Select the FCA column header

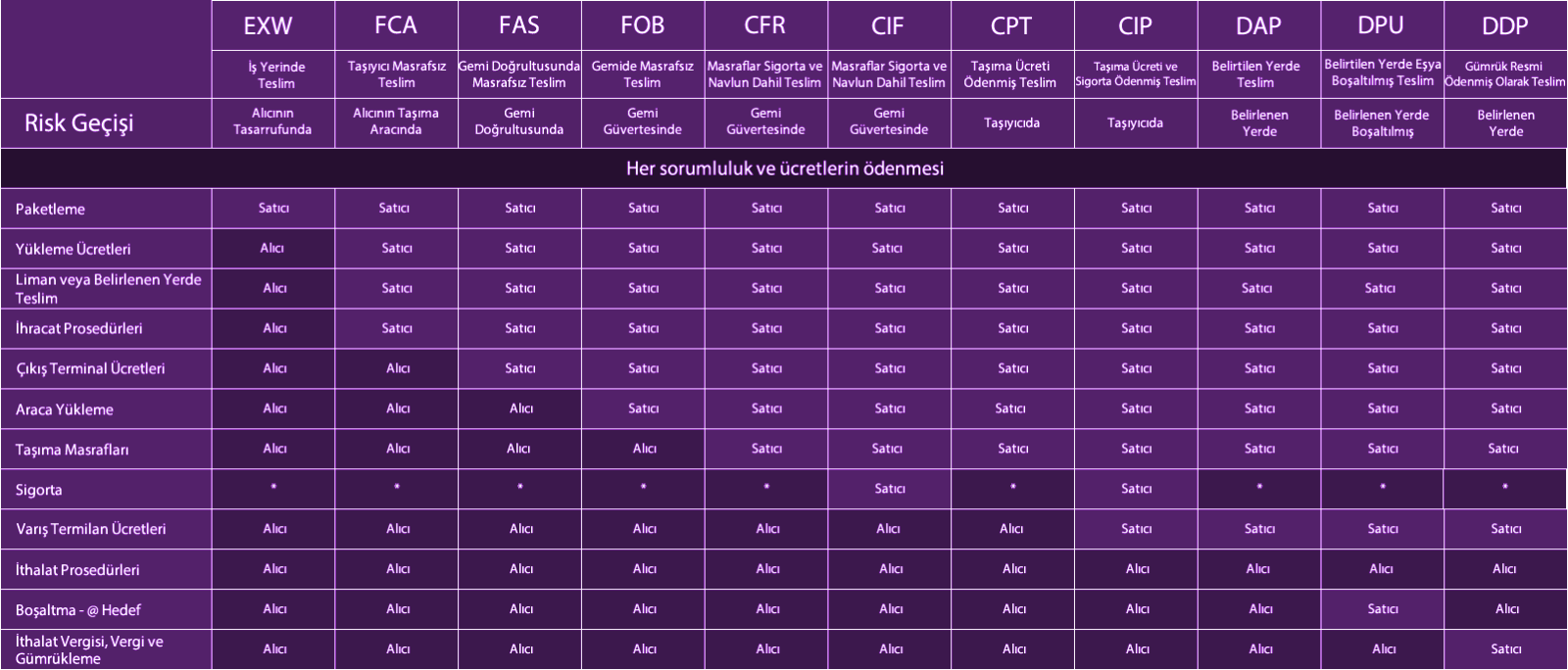tap(396, 25)
